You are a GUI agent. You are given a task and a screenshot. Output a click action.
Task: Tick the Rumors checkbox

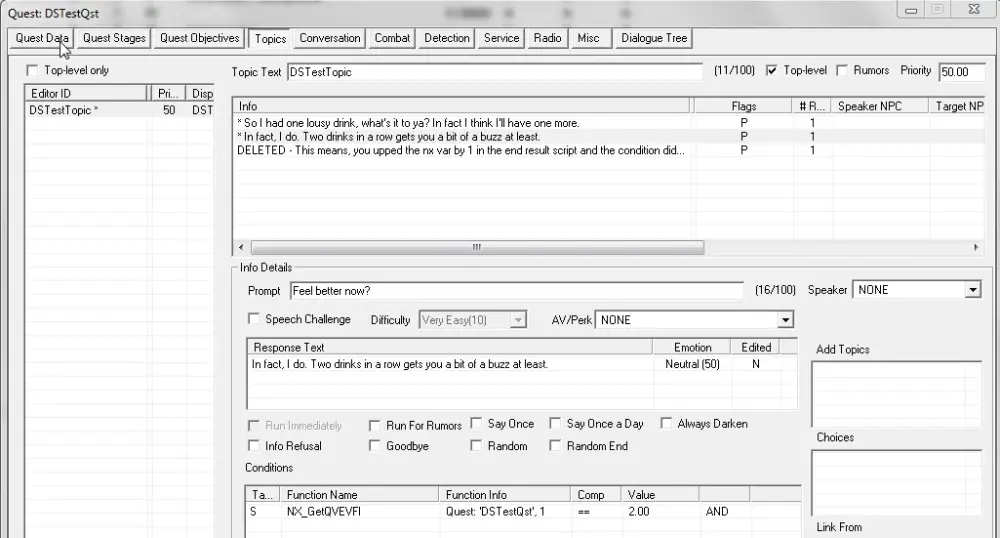(842, 70)
